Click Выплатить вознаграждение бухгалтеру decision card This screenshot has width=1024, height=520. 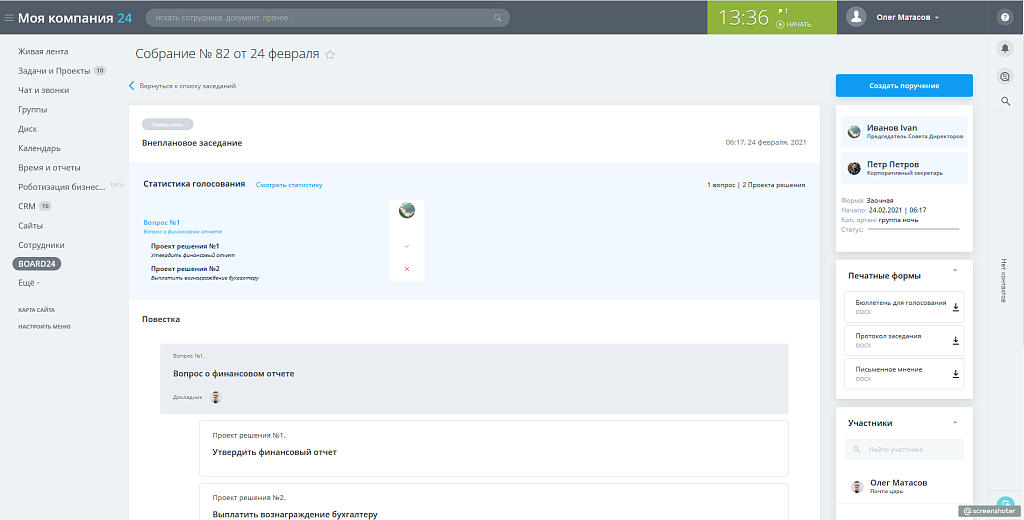[x=494, y=502]
